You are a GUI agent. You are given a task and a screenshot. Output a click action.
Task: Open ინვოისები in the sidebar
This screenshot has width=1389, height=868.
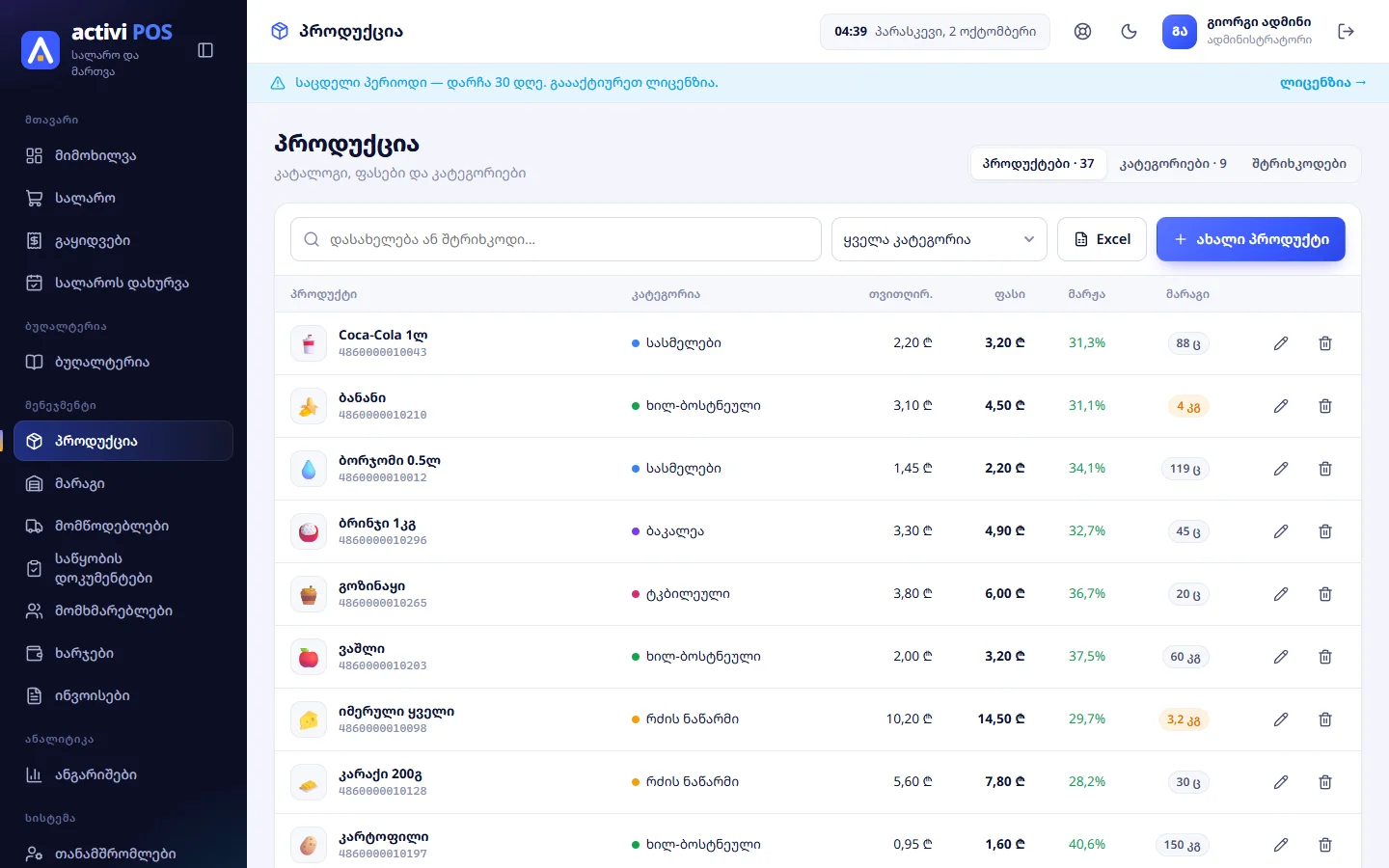[x=123, y=696]
